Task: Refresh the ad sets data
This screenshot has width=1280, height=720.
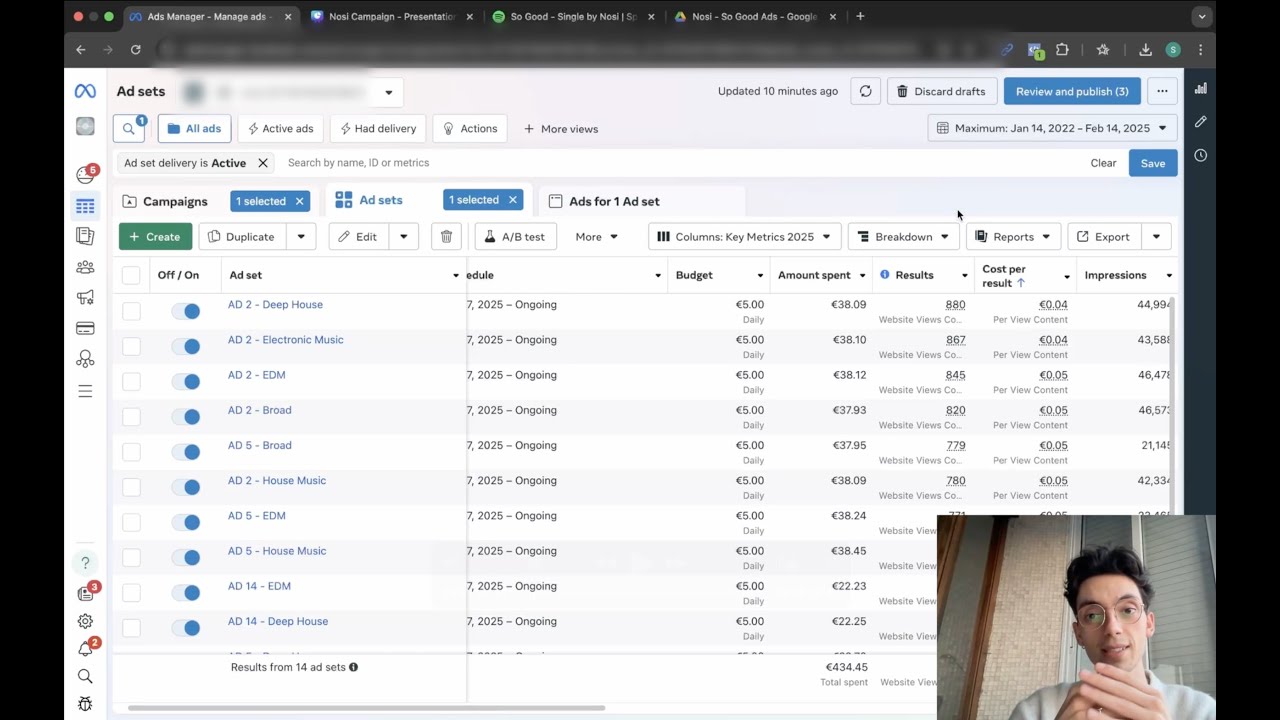Action: pyautogui.click(x=865, y=91)
